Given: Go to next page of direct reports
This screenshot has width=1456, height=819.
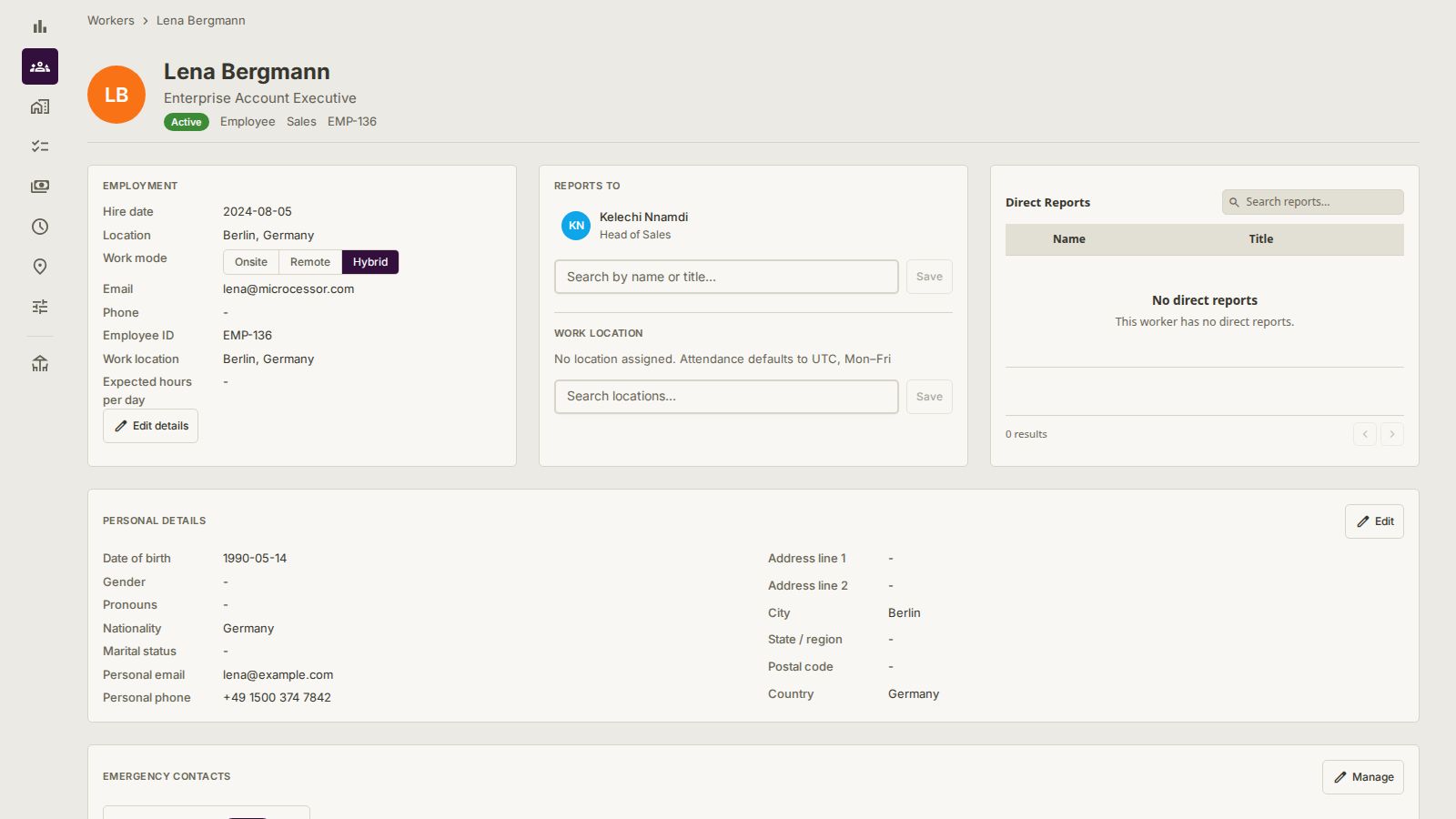Looking at the screenshot, I should click(x=1392, y=434).
